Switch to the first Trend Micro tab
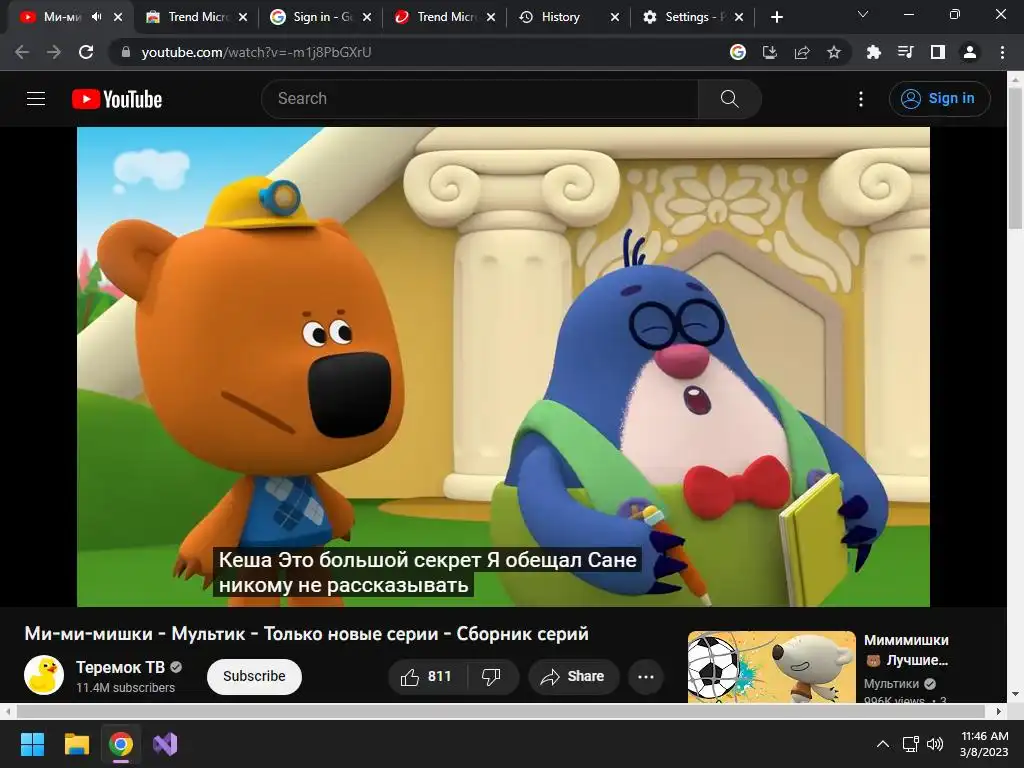The image size is (1024, 768). point(196,17)
